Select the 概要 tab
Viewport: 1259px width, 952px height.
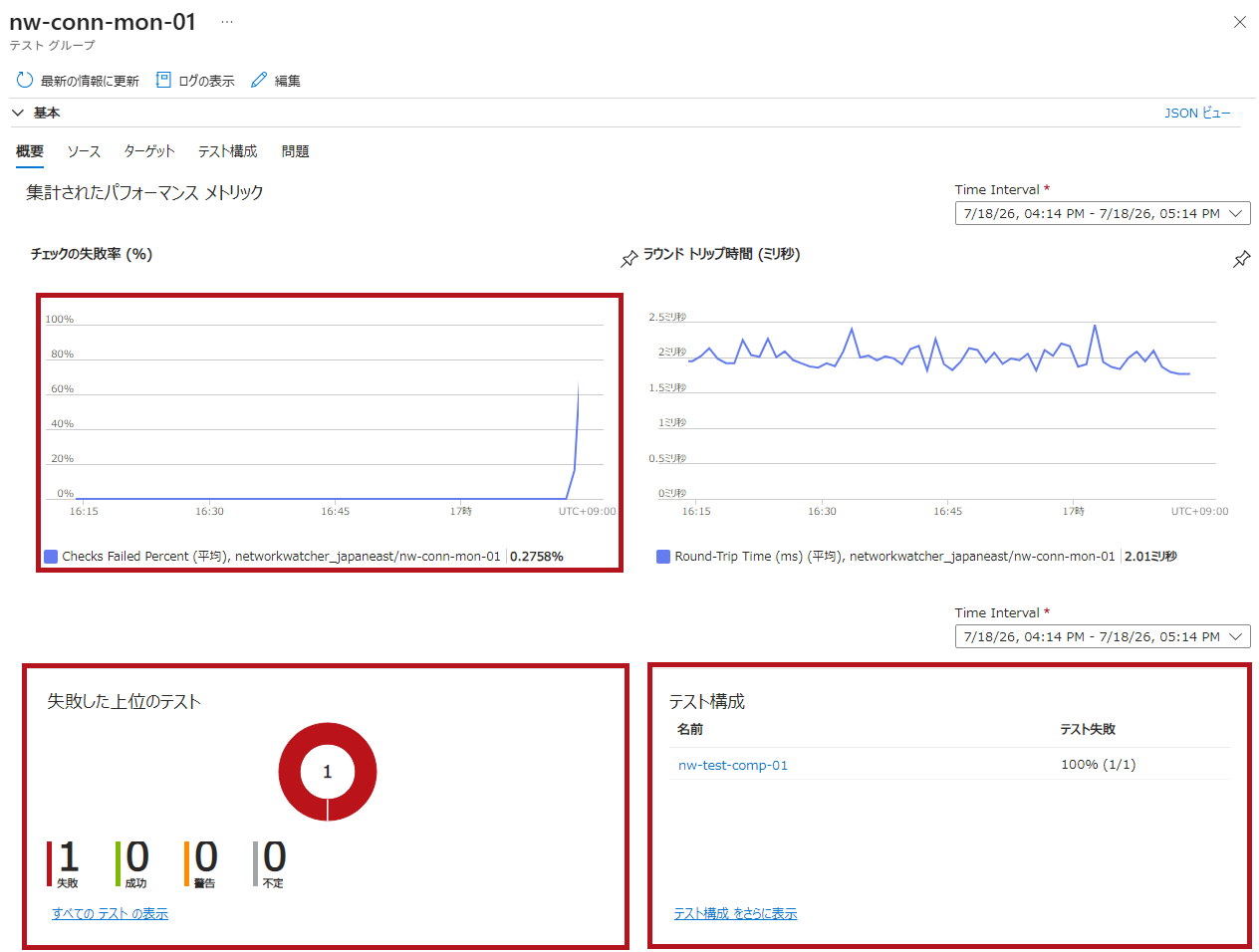click(x=30, y=151)
